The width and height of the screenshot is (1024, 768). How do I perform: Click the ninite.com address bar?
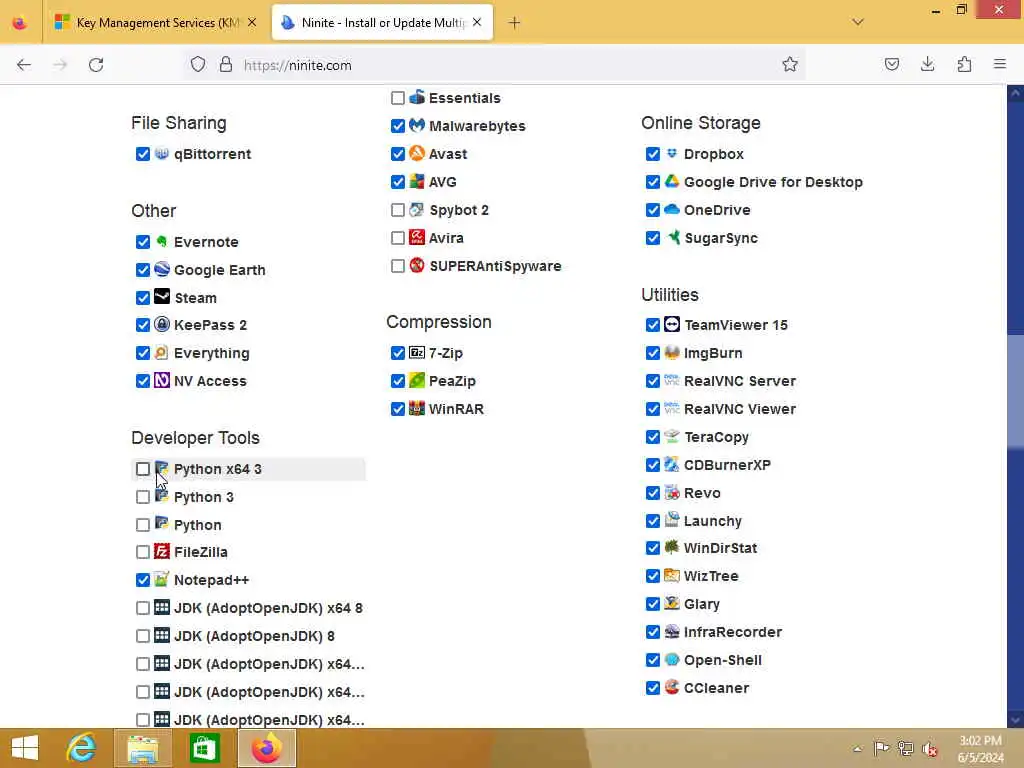point(494,65)
